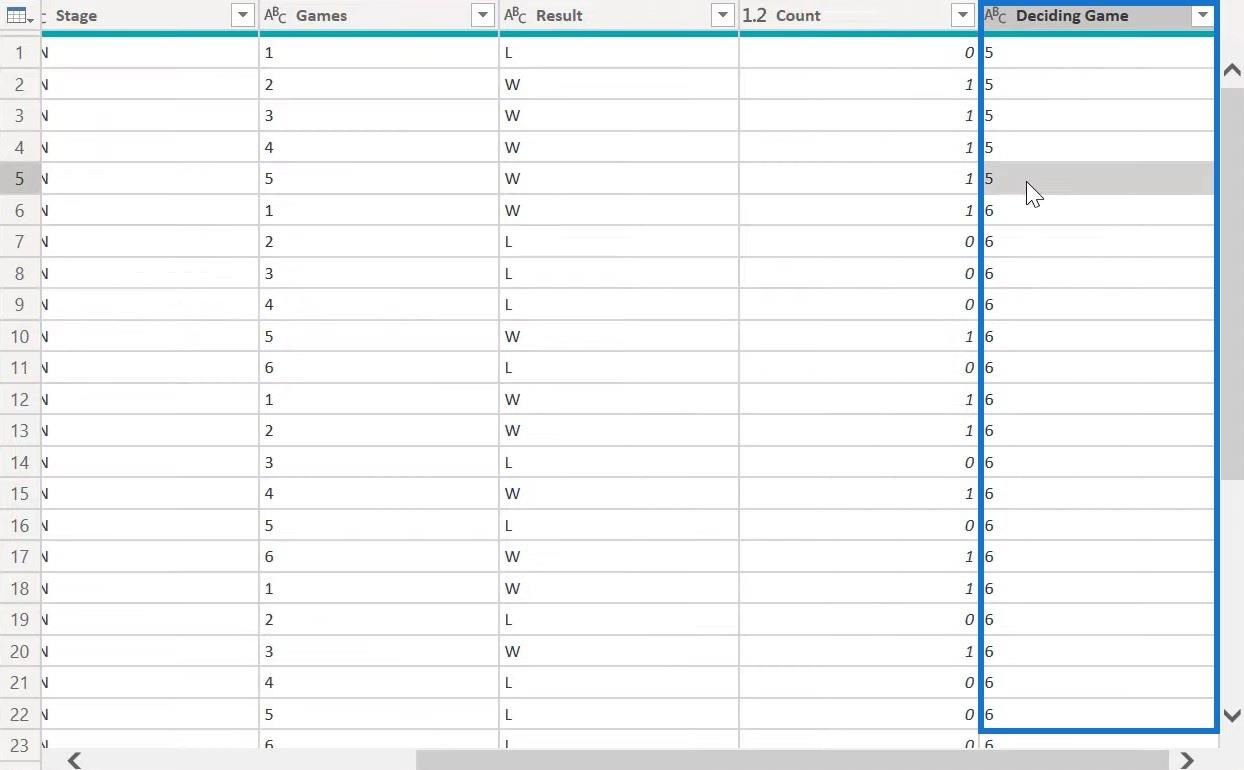Click the vertical scrollbar down arrow
The image size is (1244, 770).
coord(1232,716)
